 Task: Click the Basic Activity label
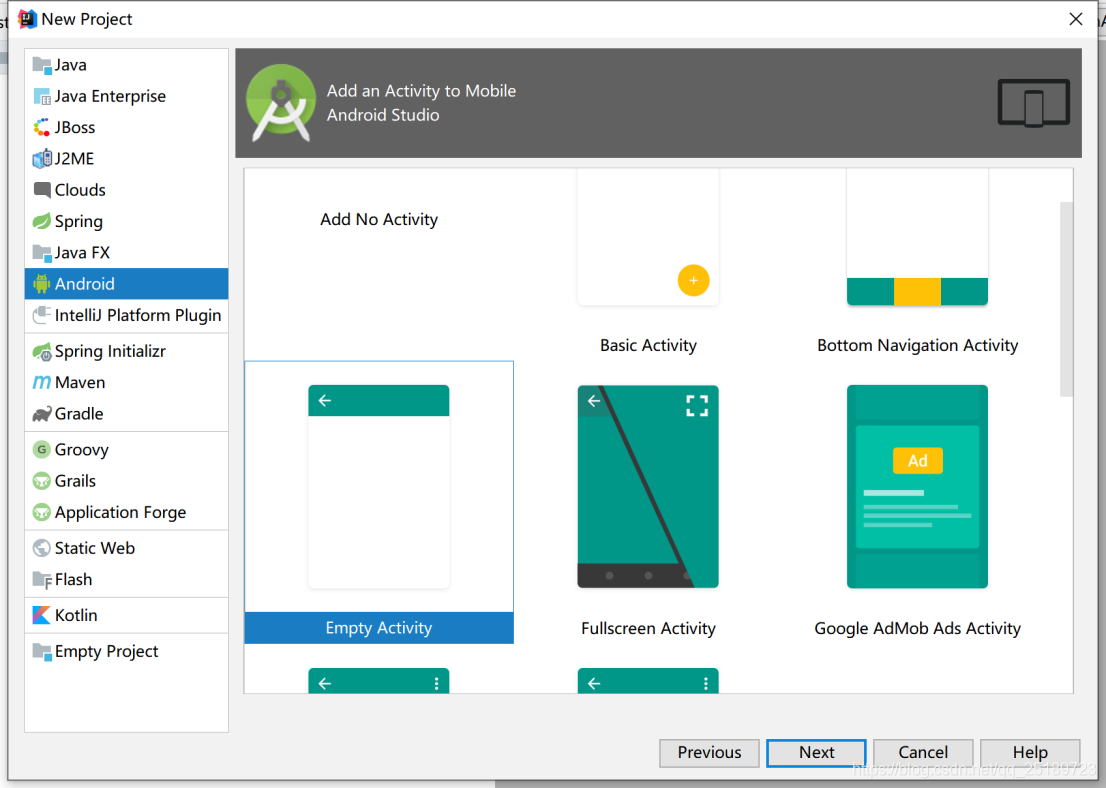pos(648,345)
